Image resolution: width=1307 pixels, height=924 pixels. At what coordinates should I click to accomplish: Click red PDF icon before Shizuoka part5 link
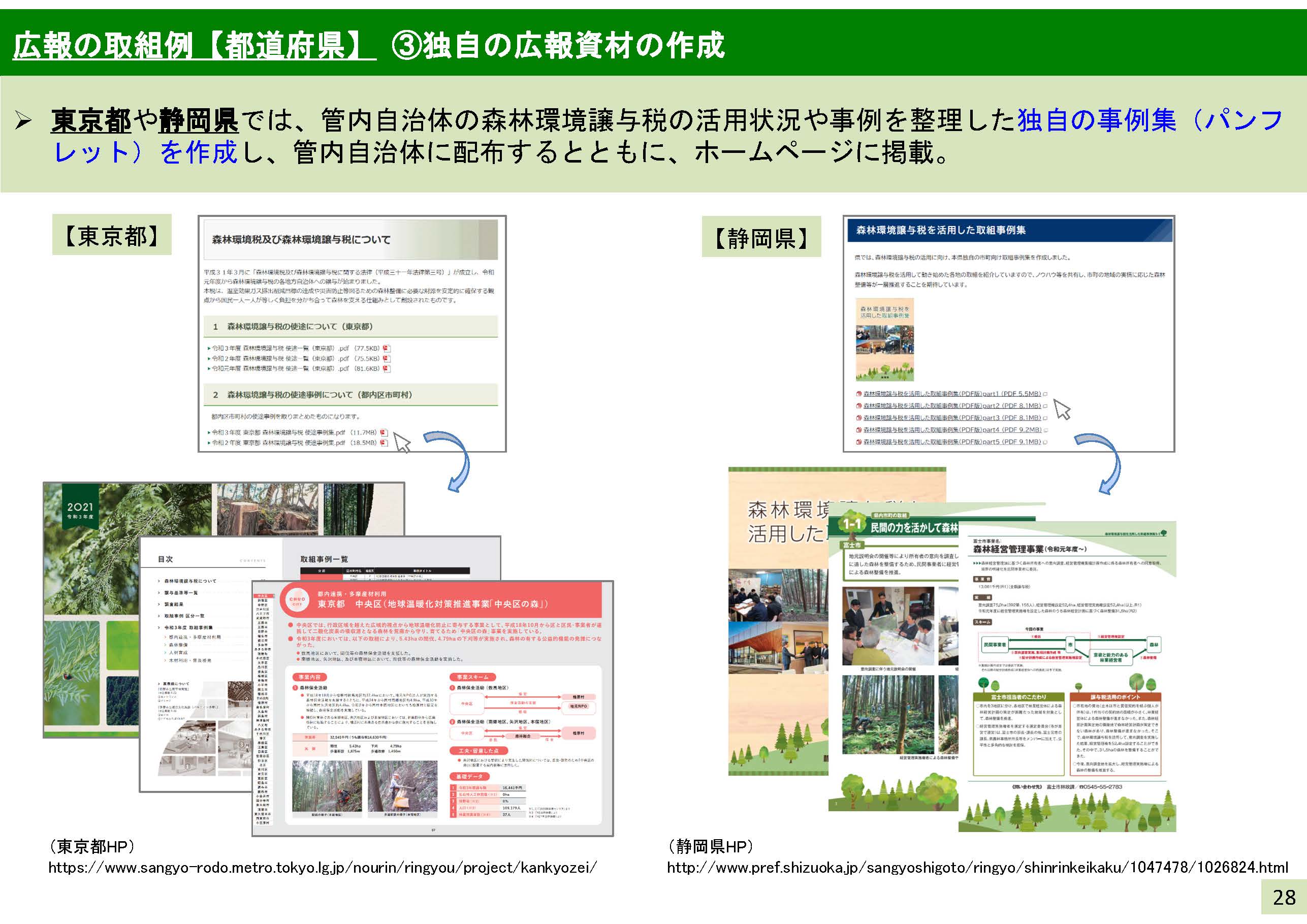(859, 441)
